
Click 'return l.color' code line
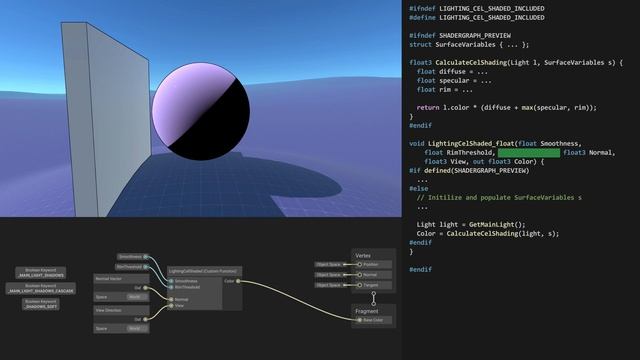pos(507,107)
